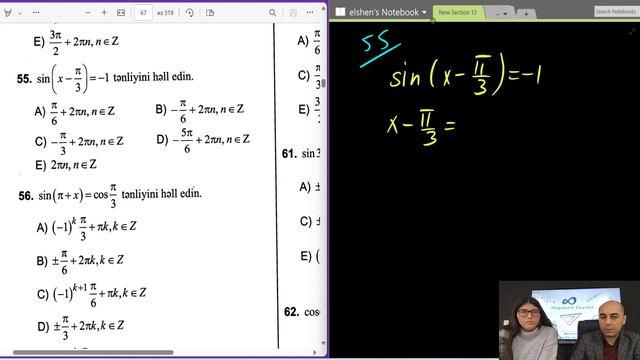This screenshot has height=360, width=640.
Task: Click the question number 55 label
Action: point(24,79)
